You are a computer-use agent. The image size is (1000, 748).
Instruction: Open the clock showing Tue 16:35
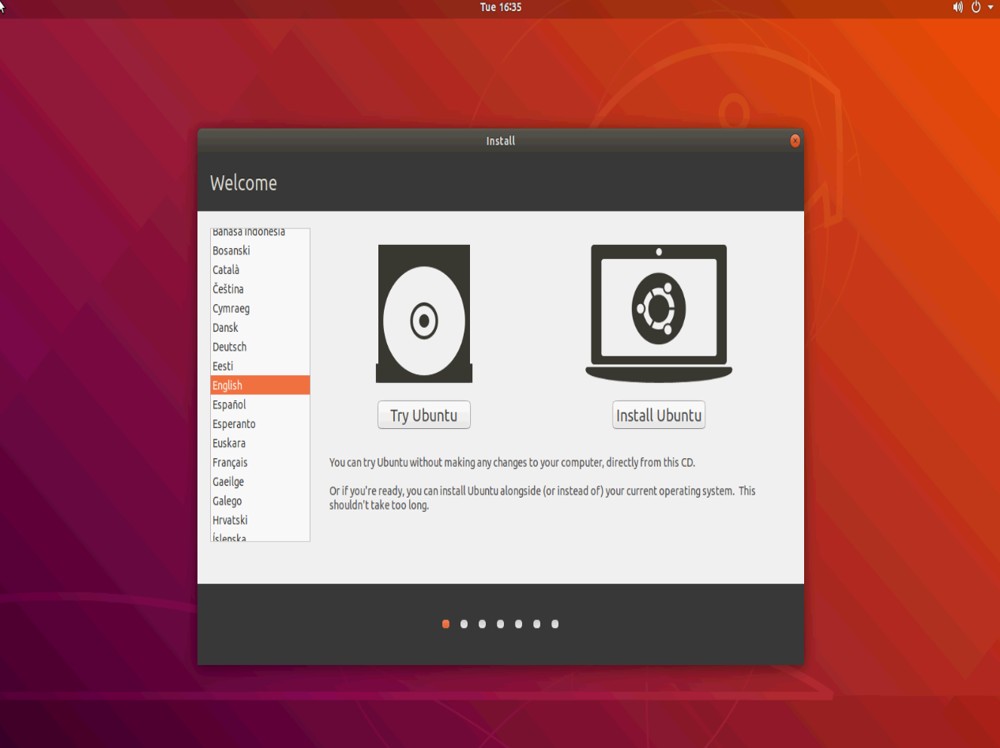[x=501, y=7]
